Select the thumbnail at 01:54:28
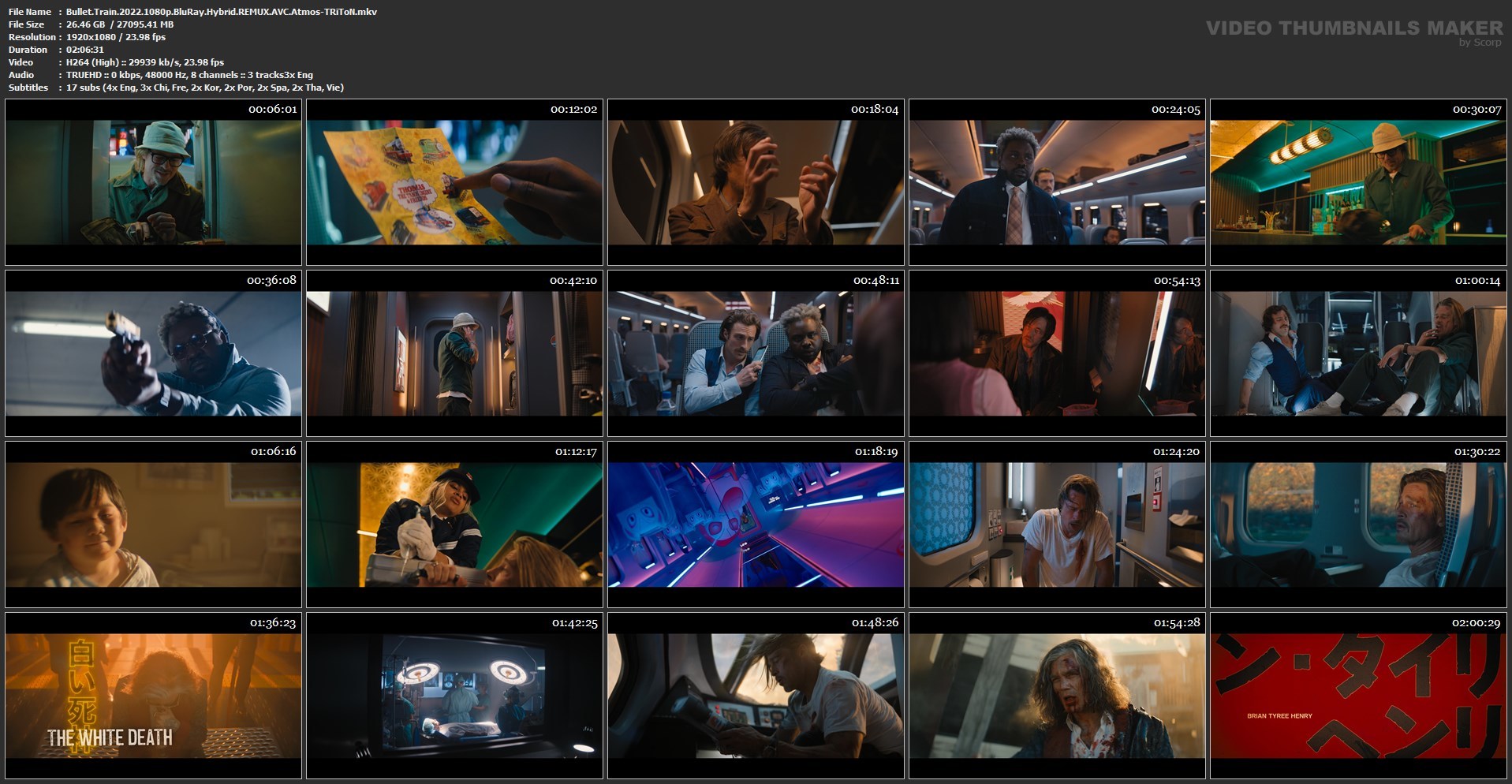1512x784 pixels. click(x=1057, y=696)
